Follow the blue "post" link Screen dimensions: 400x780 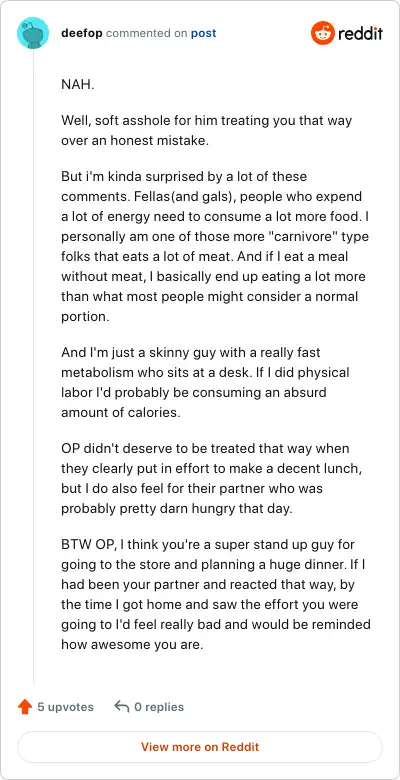pos(203,33)
